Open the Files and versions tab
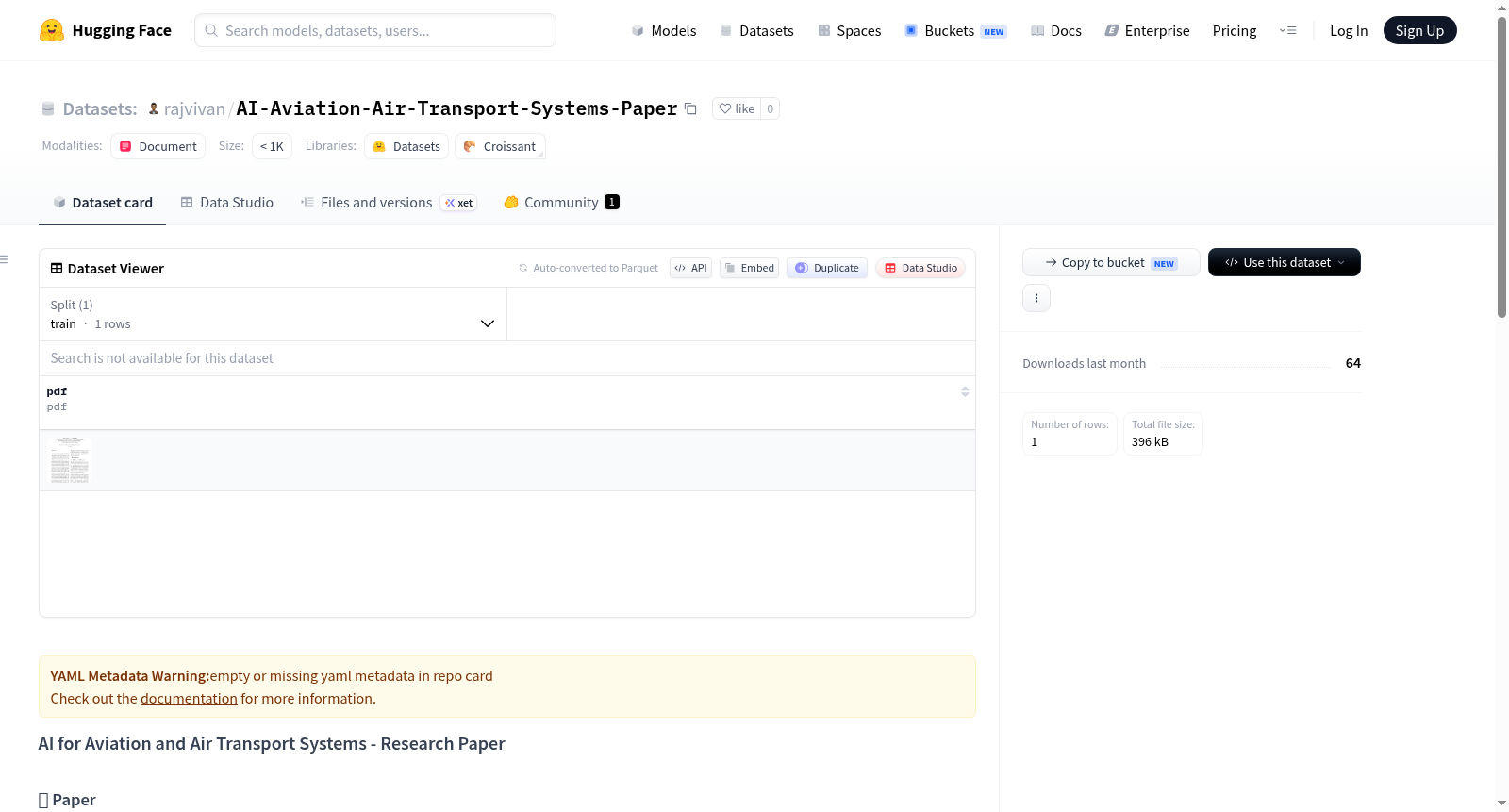 pyautogui.click(x=388, y=203)
